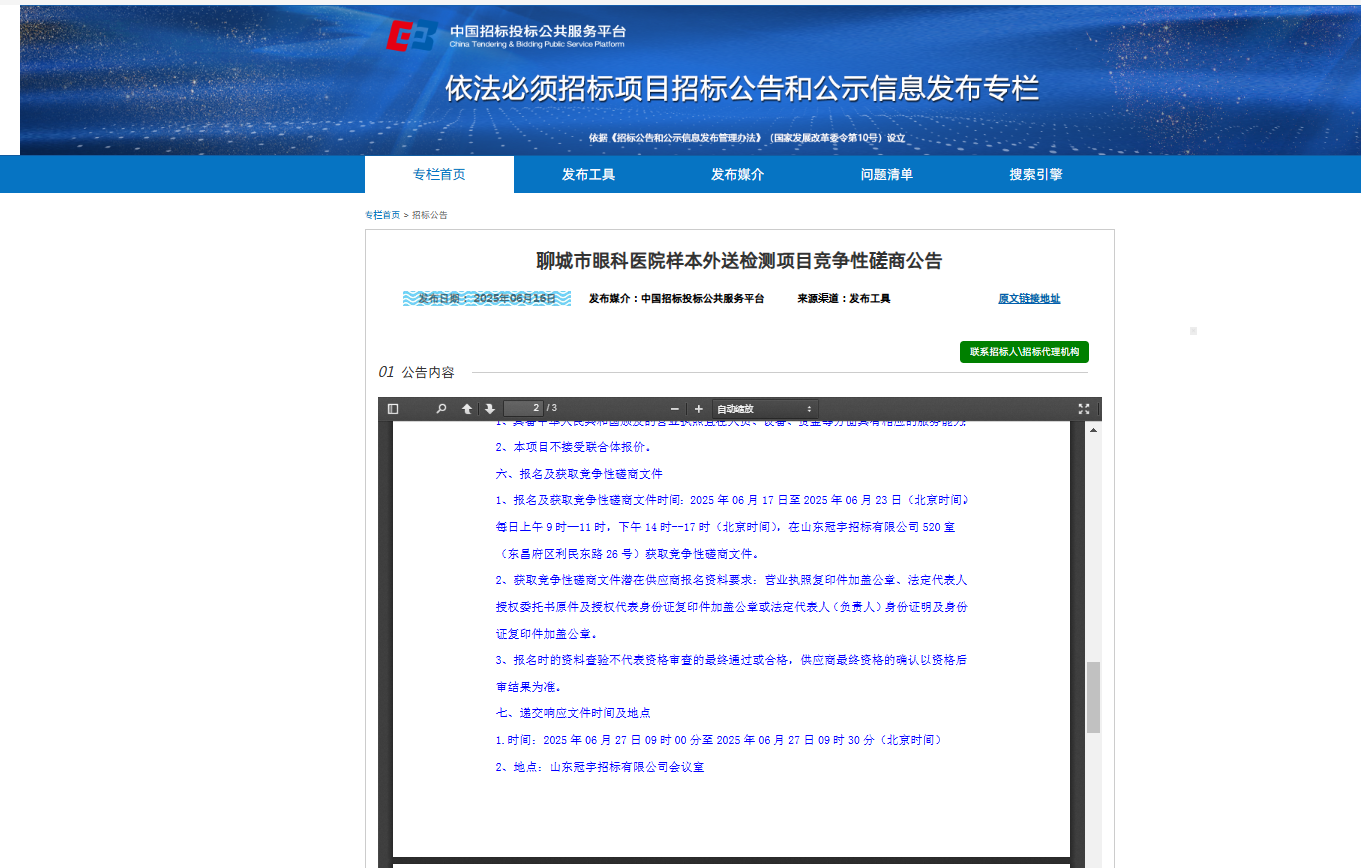Zoom out of the PDF document
This screenshot has height=868, width=1361.
click(673, 408)
